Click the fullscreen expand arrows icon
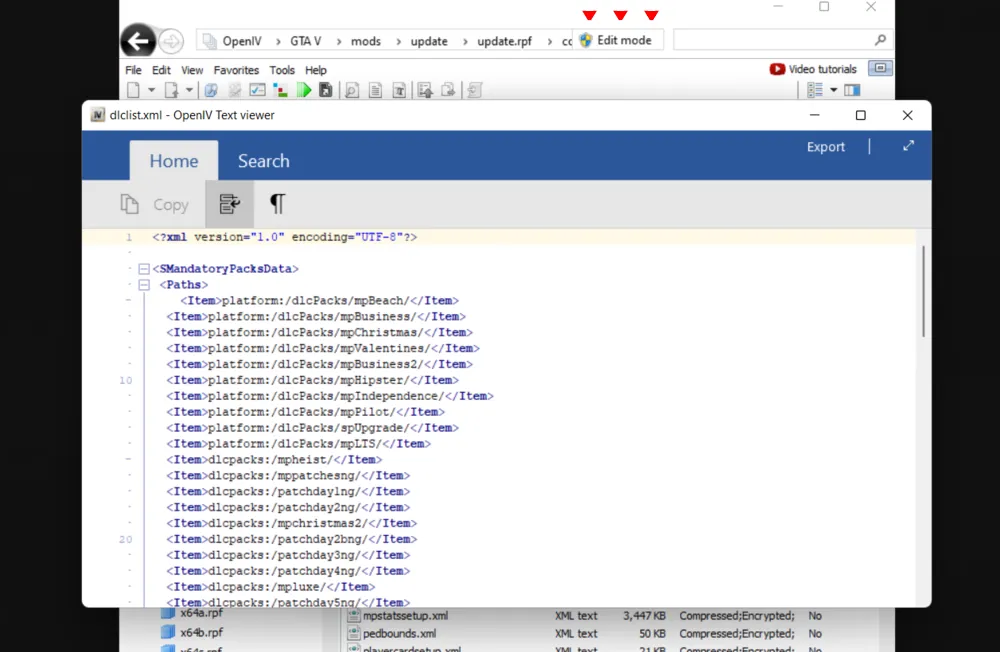This screenshot has height=652, width=1000. (x=908, y=146)
